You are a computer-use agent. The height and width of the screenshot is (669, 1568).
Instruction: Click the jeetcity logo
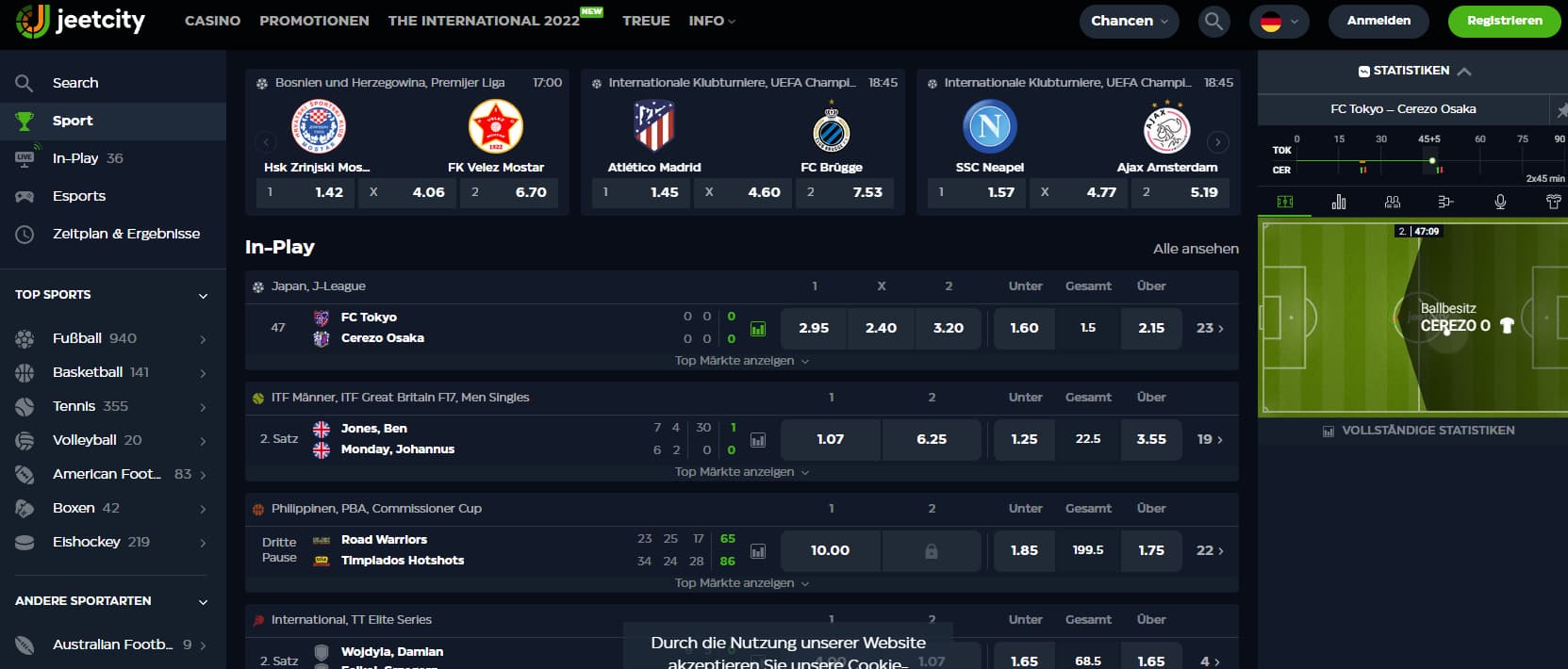click(80, 21)
